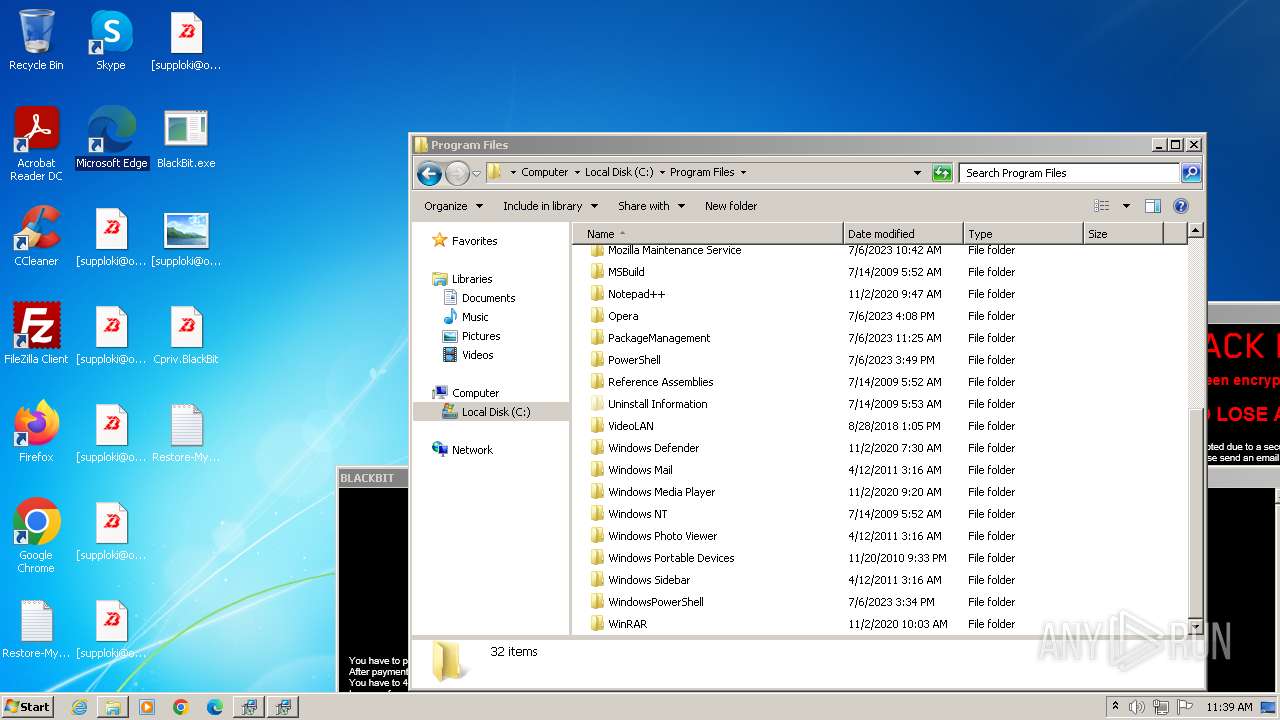Select the VideoLAN folder
Screen dimensions: 1280x720
[630, 426]
